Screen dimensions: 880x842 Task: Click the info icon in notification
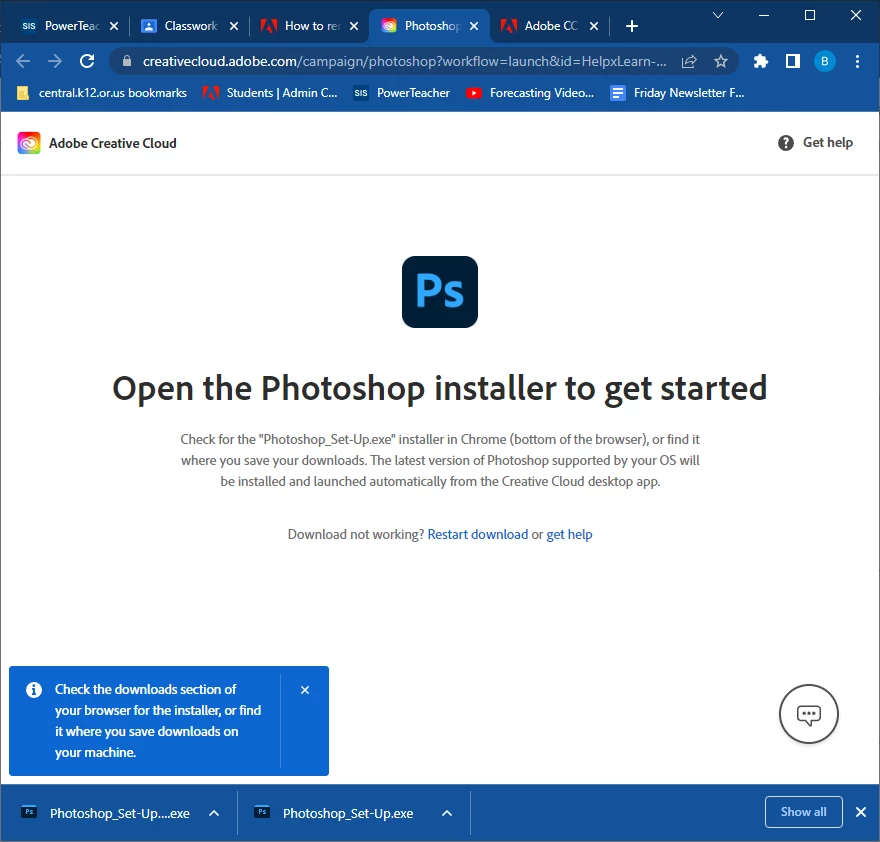pos(34,690)
